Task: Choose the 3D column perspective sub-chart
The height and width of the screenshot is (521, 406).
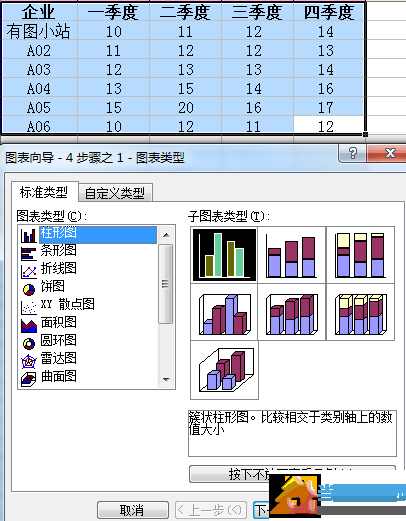Action: (x=224, y=370)
